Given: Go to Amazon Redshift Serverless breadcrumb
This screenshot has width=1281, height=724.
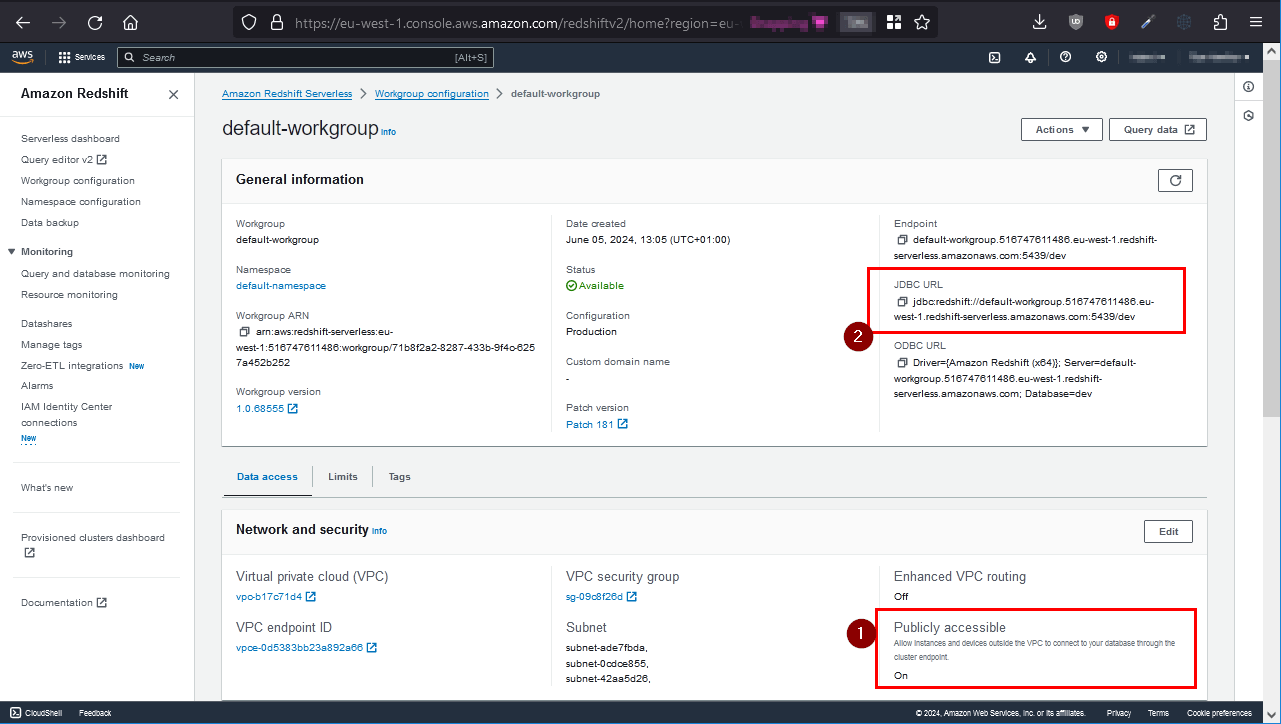Looking at the screenshot, I should (287, 94).
